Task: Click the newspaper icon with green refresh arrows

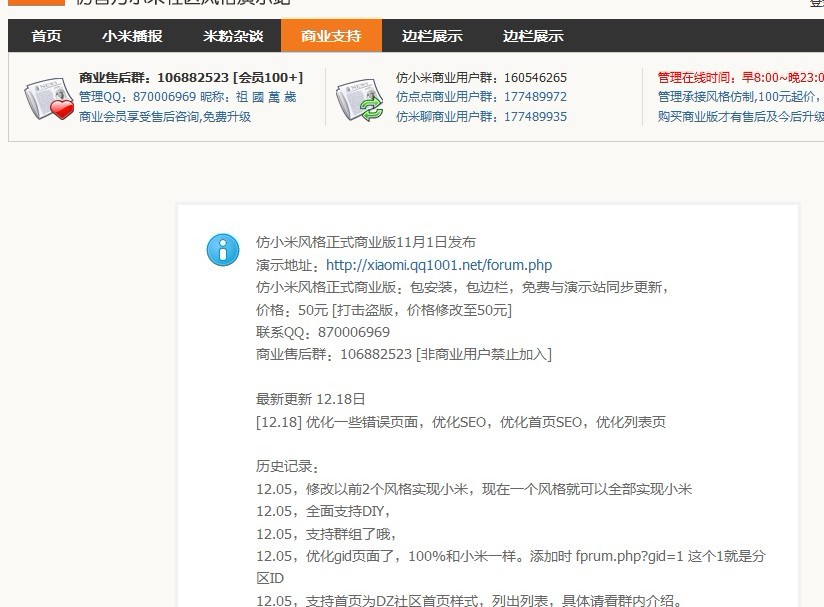Action: tap(359, 99)
